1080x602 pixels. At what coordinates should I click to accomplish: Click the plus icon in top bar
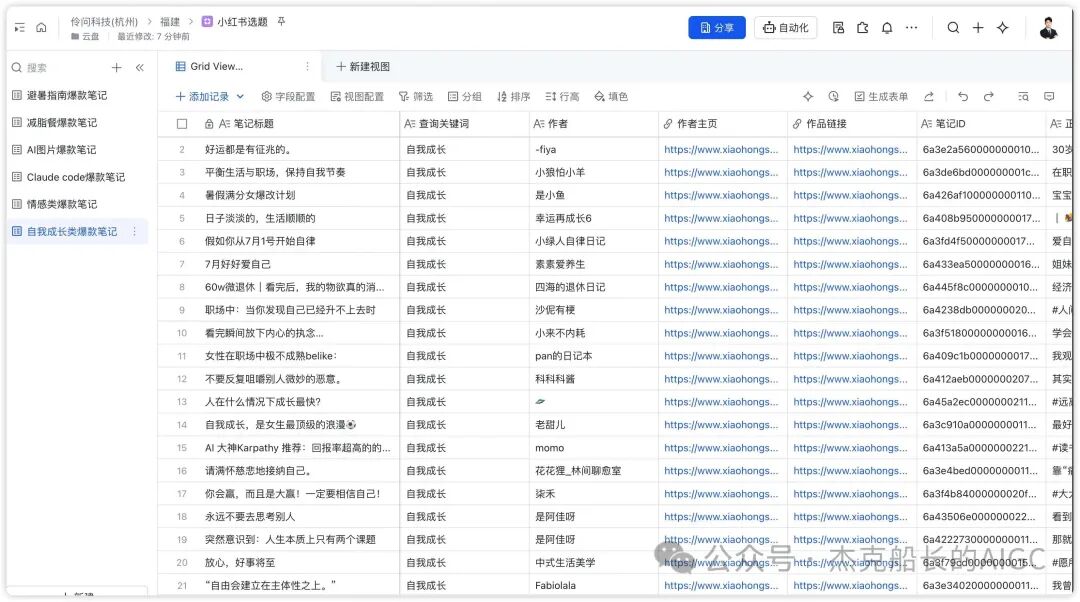978,28
